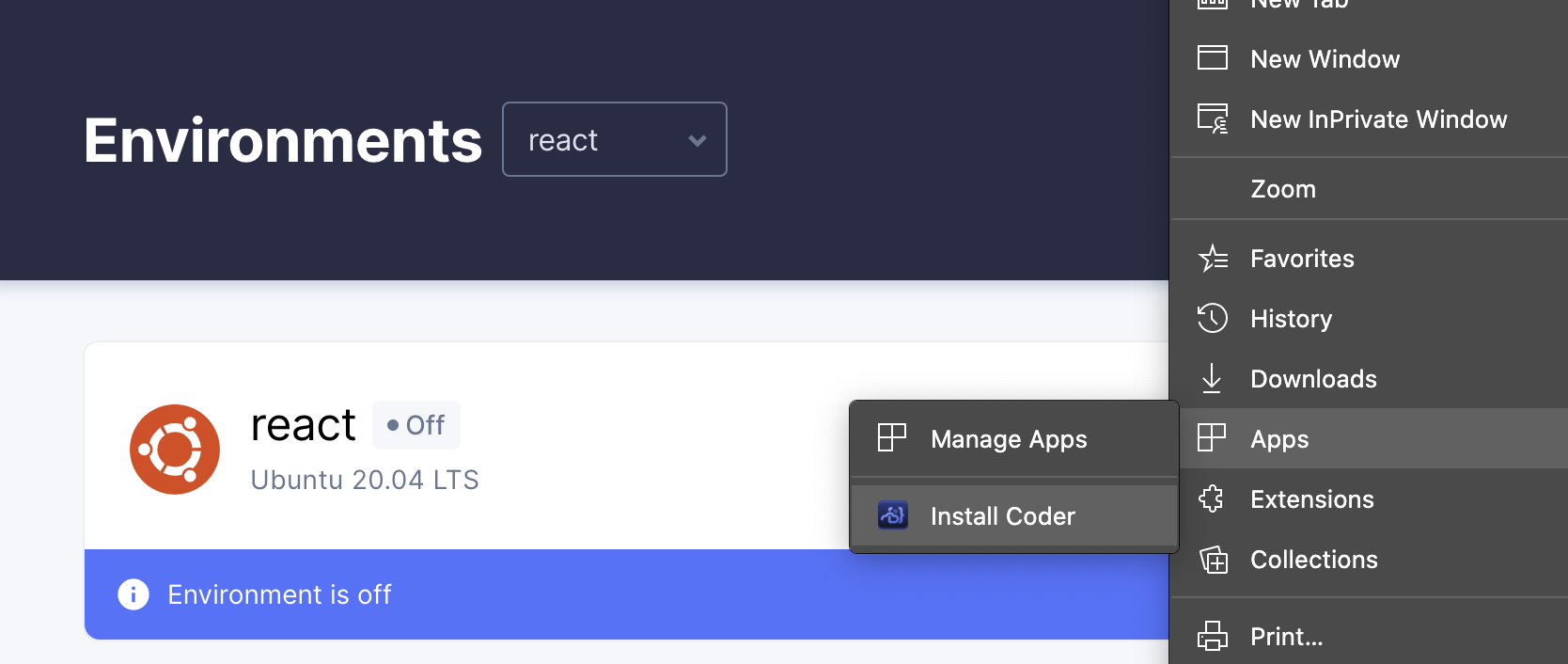
Task: Open Collections from the browser menu
Action: pyautogui.click(x=1369, y=560)
